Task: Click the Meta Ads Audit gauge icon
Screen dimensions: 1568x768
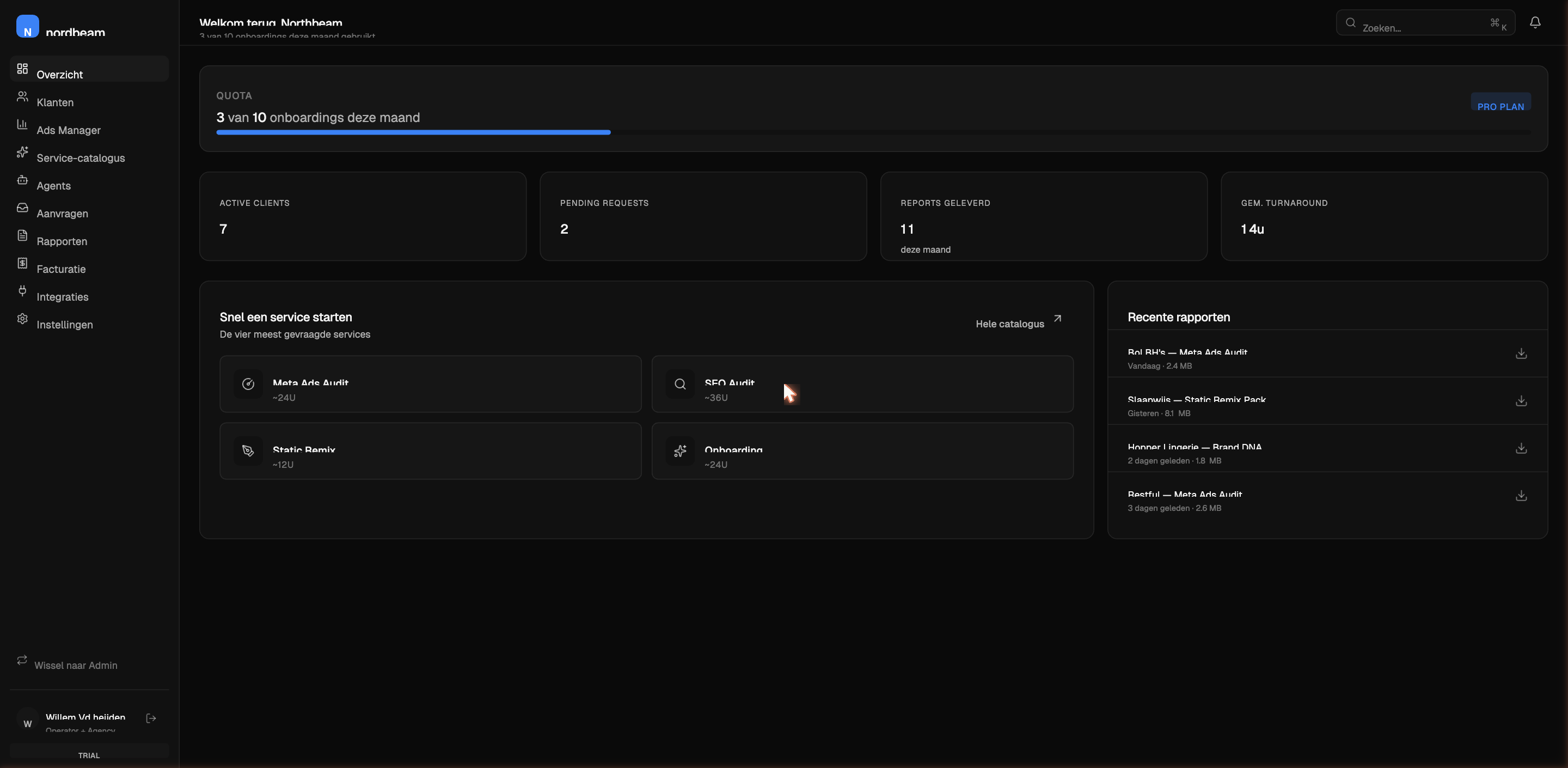Action: click(x=248, y=383)
